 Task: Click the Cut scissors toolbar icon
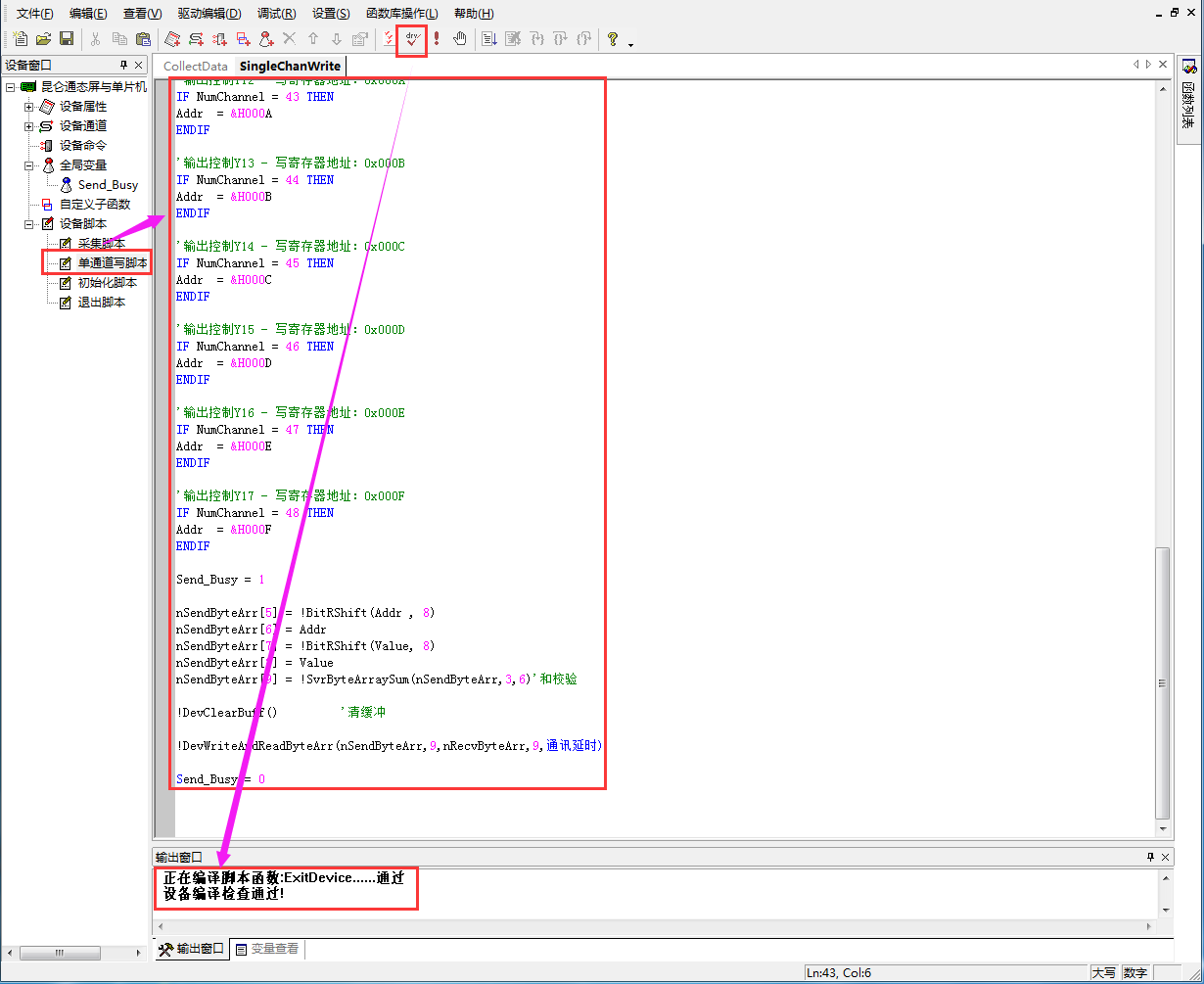[x=96, y=39]
